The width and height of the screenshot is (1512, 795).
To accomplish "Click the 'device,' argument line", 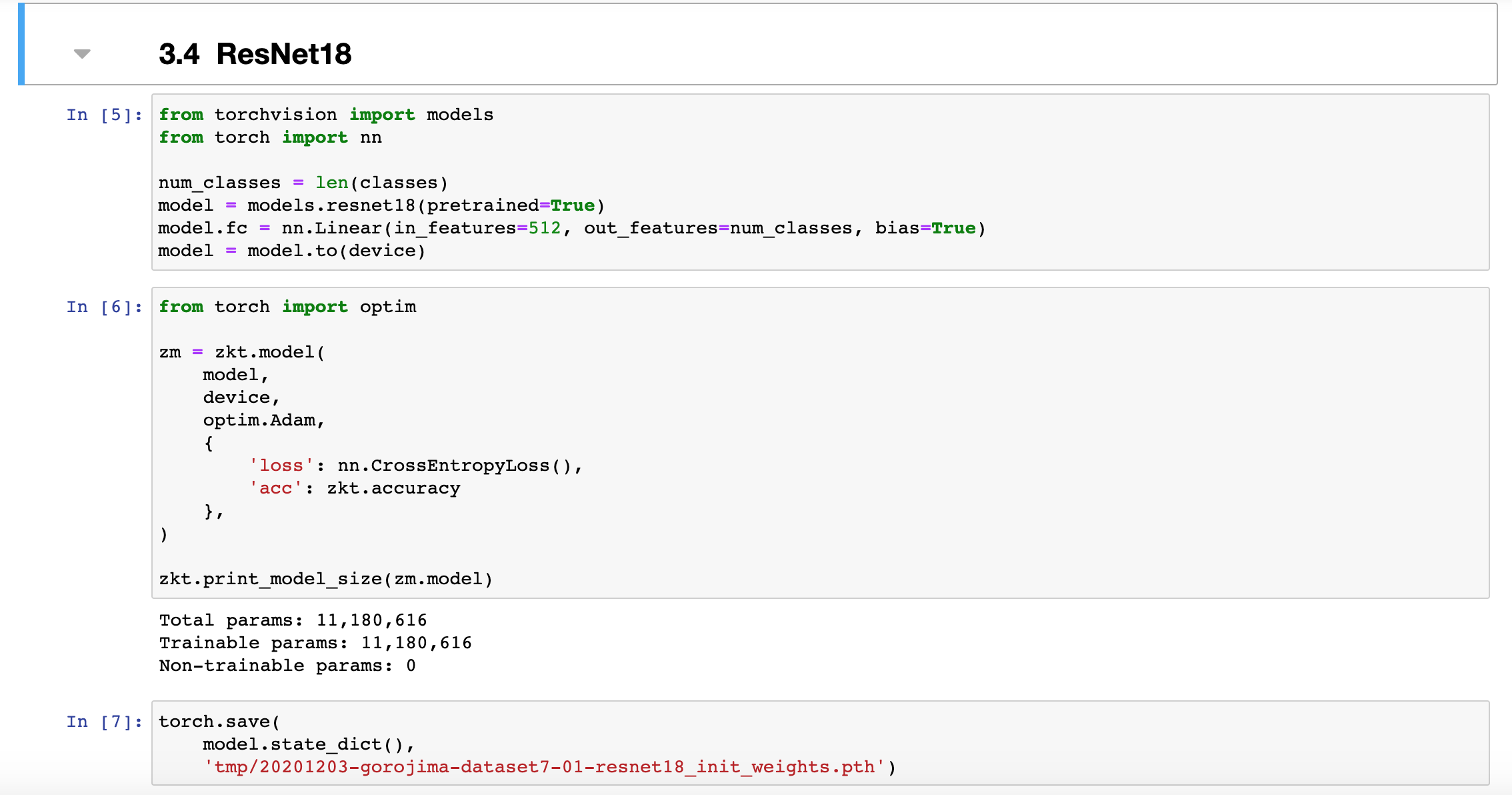I will (241, 397).
